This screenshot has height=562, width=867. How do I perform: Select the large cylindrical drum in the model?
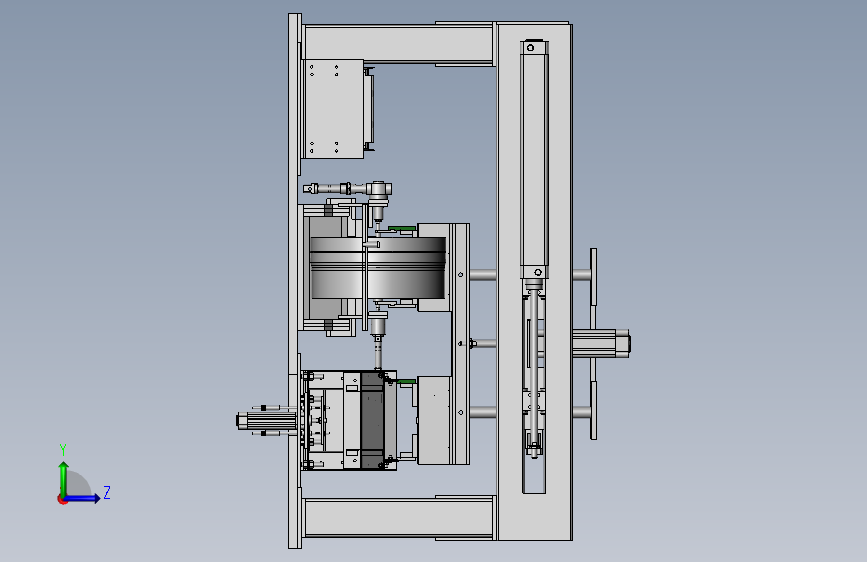tap(378, 268)
